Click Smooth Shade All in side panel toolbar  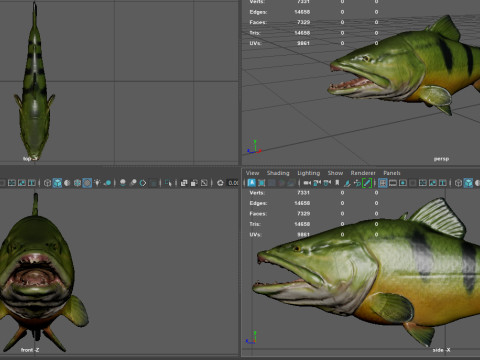click(468, 183)
